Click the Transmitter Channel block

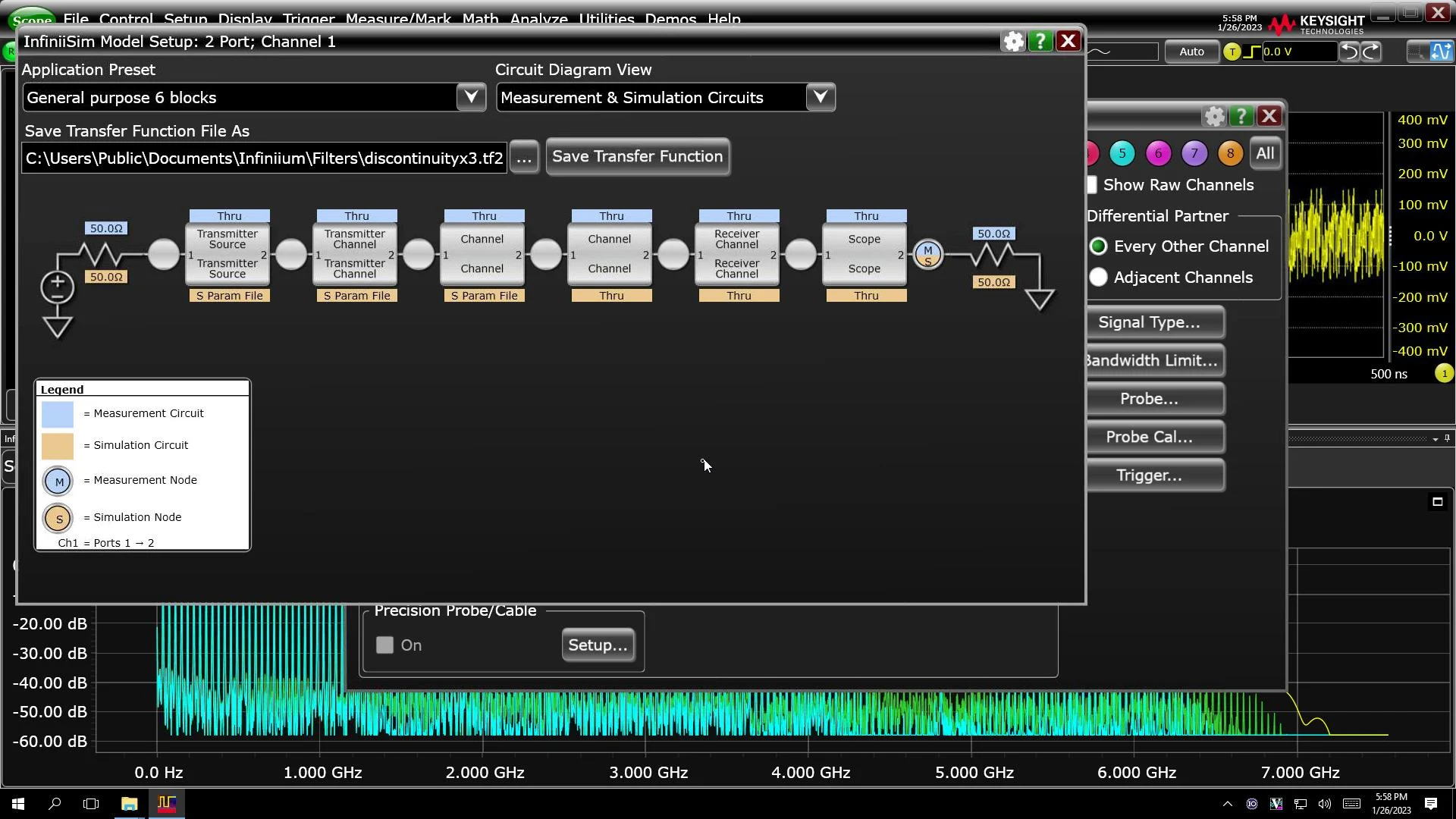click(355, 255)
